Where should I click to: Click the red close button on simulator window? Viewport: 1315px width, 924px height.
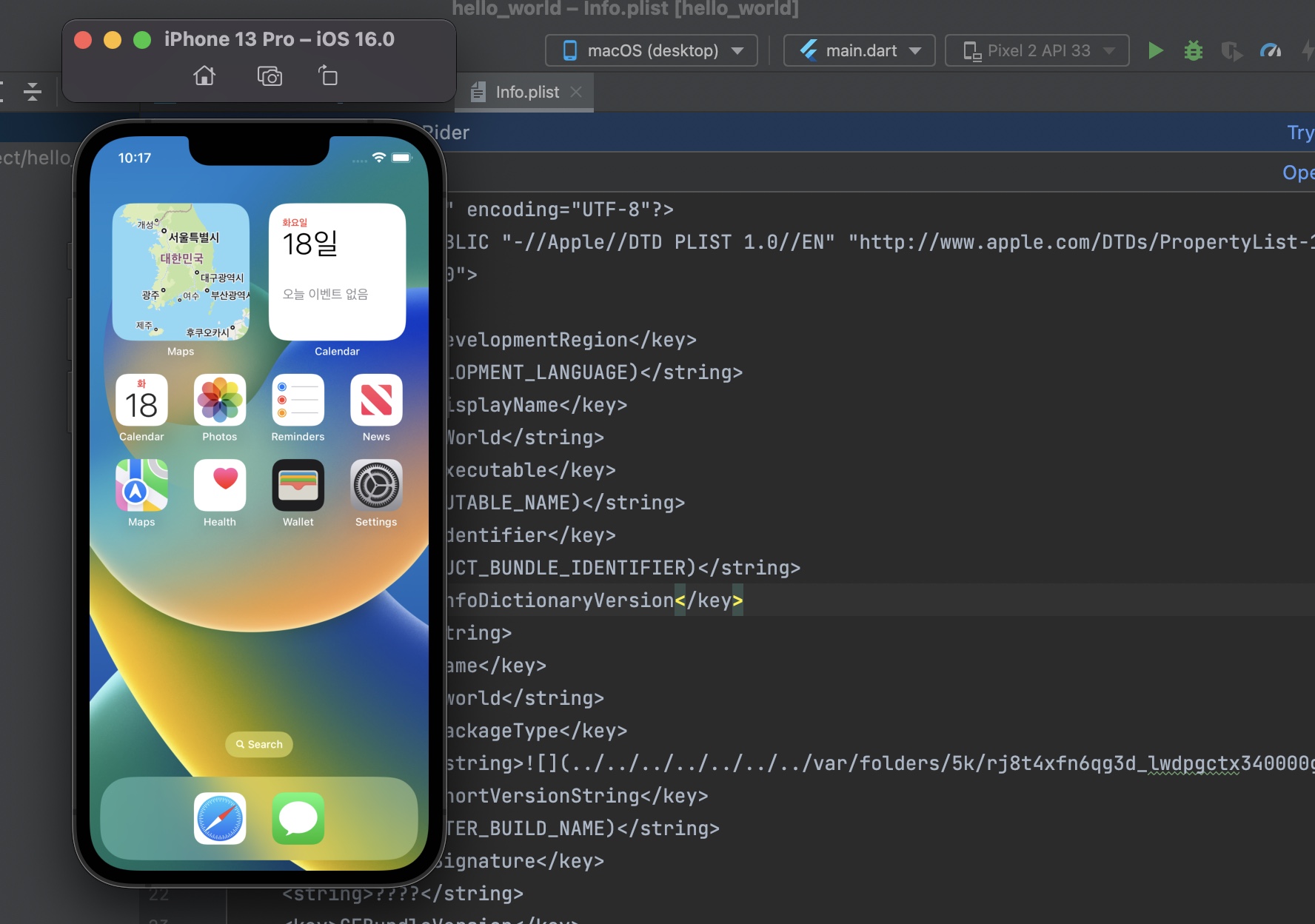(83, 40)
